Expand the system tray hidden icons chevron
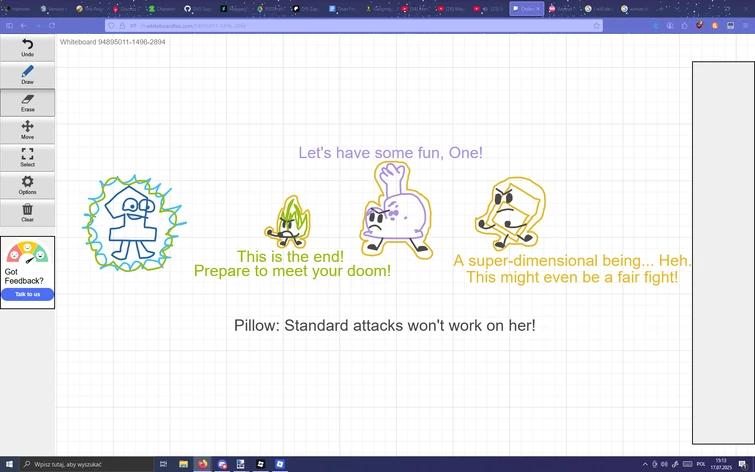Screen dimensions: 755x472 [x=645, y=464]
